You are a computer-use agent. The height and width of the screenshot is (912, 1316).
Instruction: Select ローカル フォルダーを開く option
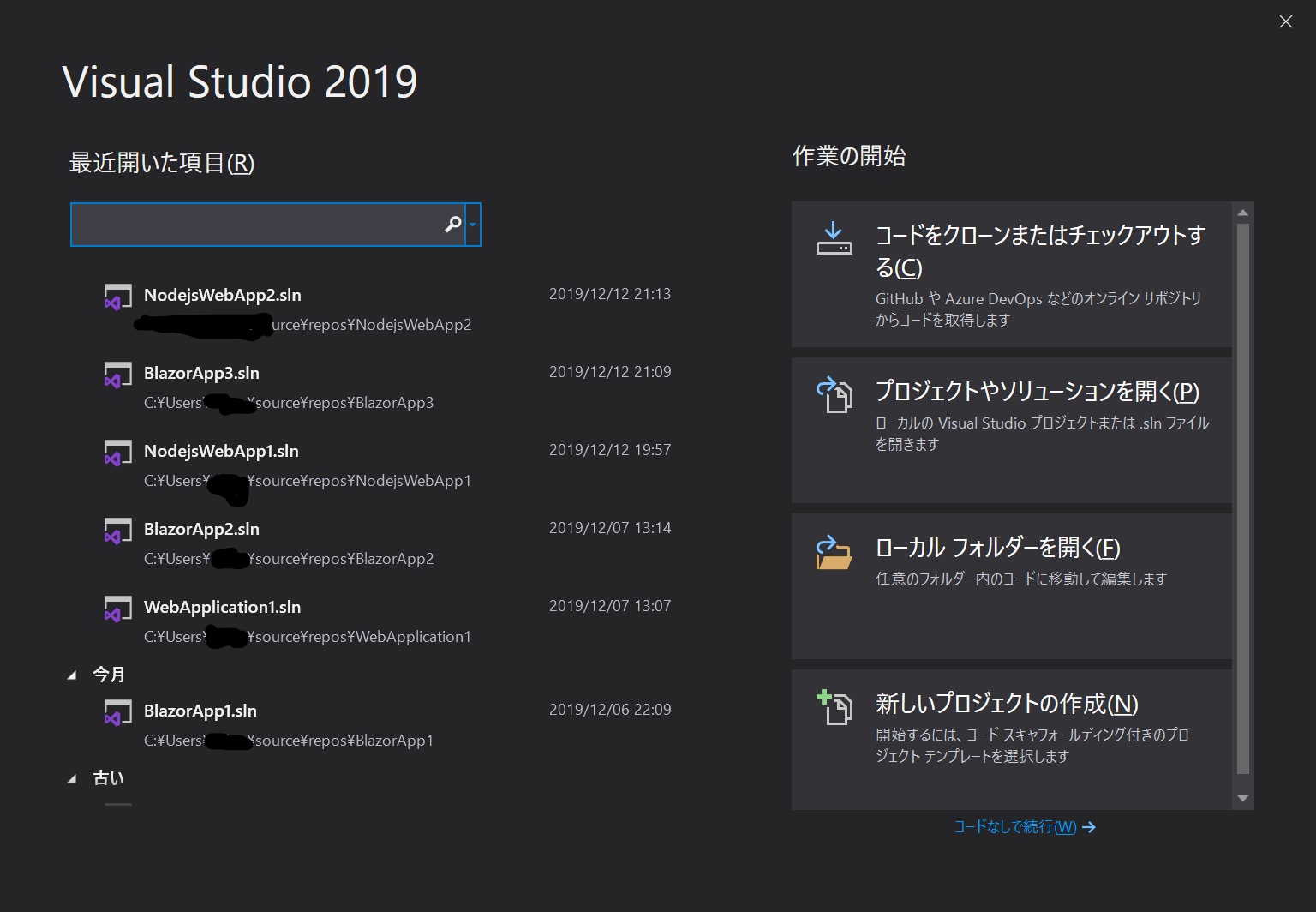(1012, 586)
